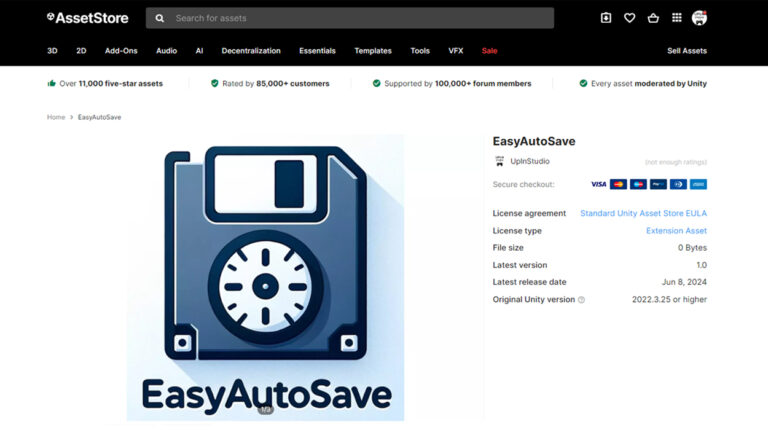Click the thumbs-up five-star assets icon

(x=51, y=83)
